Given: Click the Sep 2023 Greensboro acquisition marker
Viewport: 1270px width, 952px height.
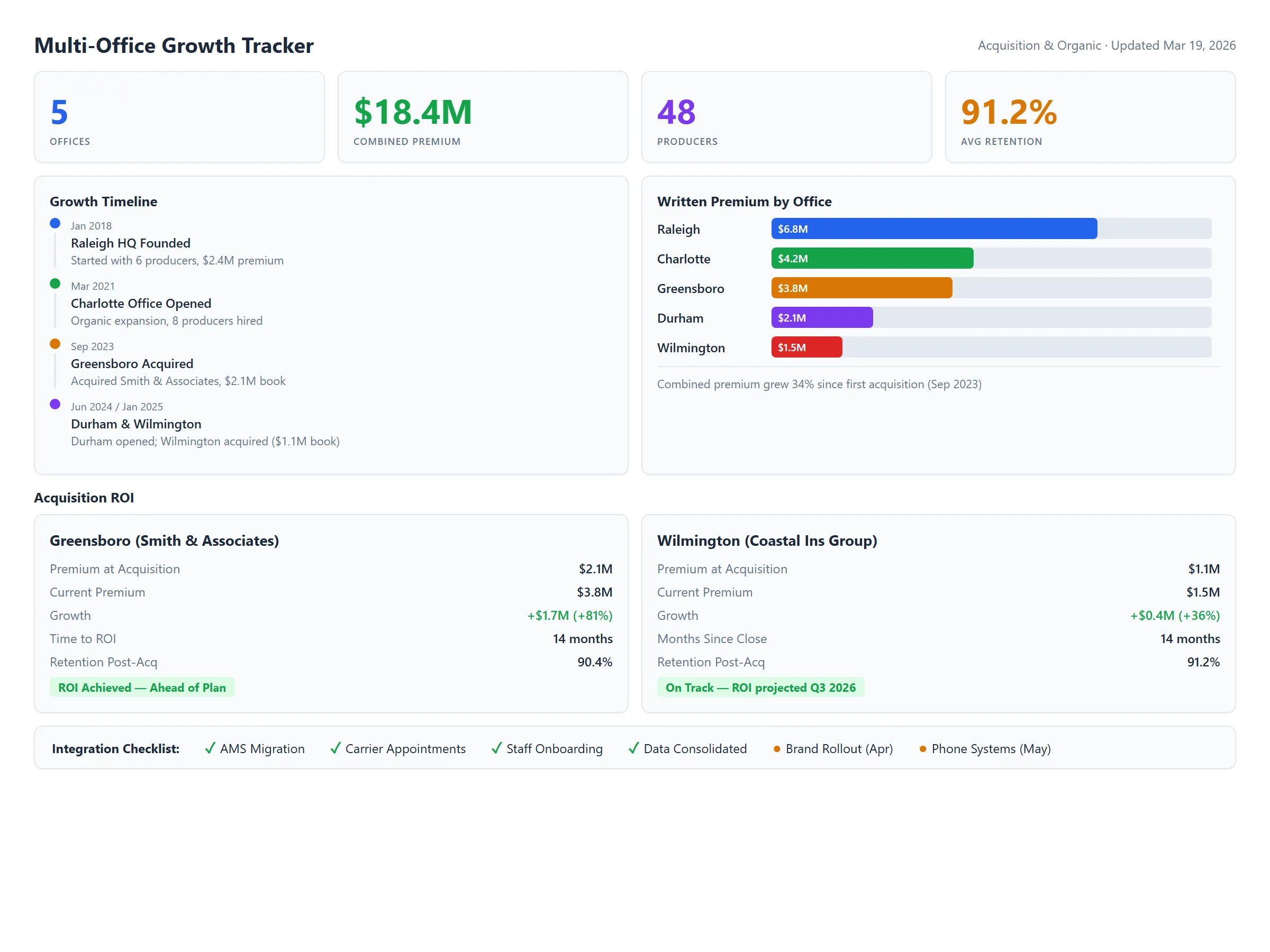Looking at the screenshot, I should pyautogui.click(x=55, y=344).
